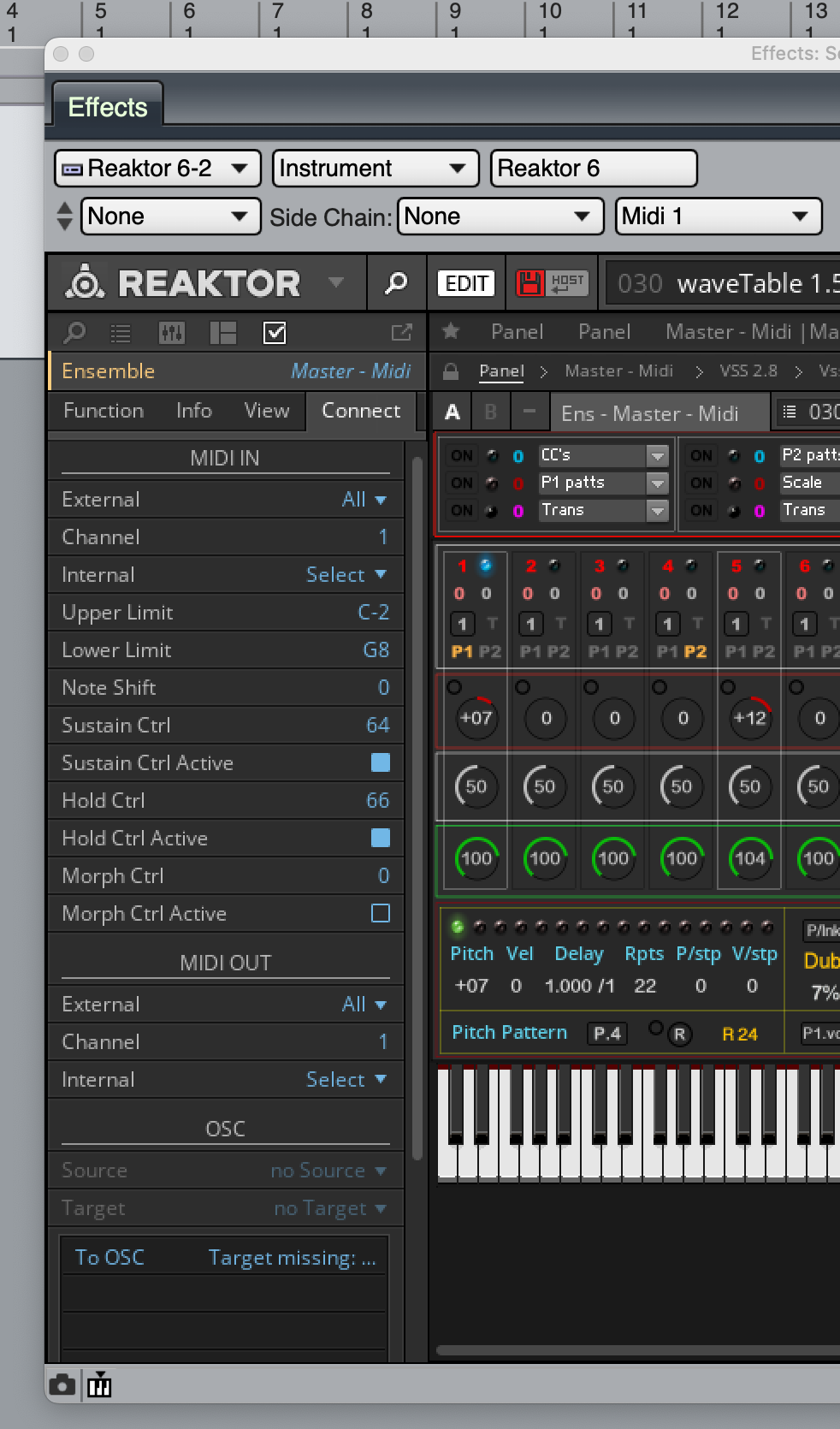
Task: Toggle P2 on track 4
Action: pos(695,651)
